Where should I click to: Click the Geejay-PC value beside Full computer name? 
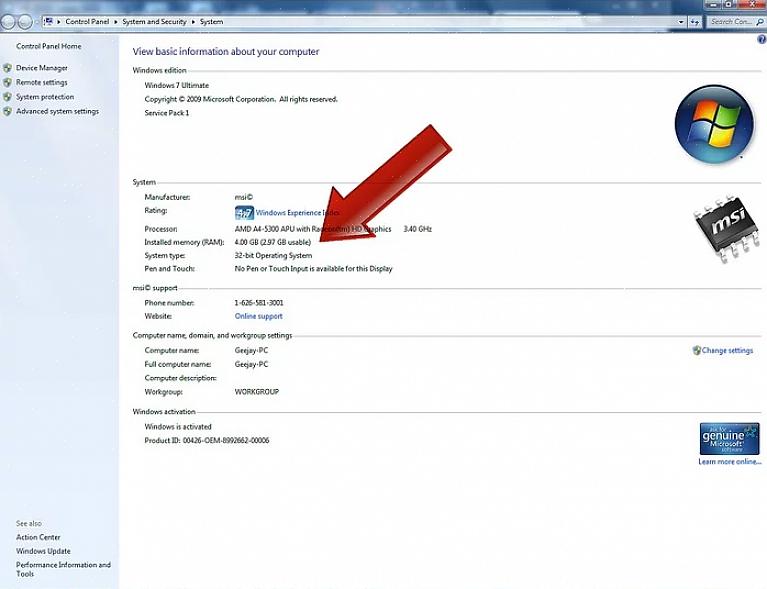pos(251,364)
